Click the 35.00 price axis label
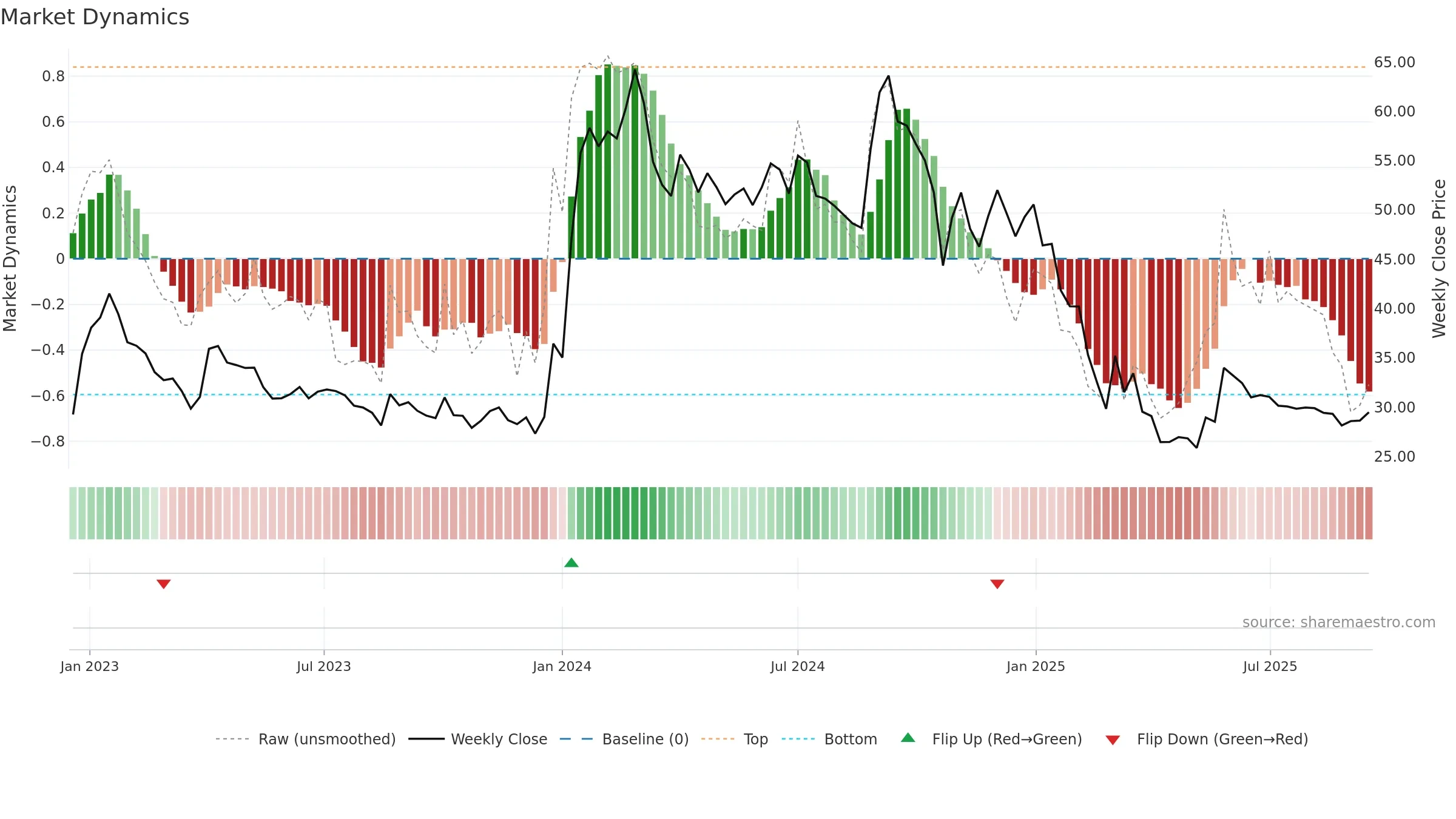 1395,358
